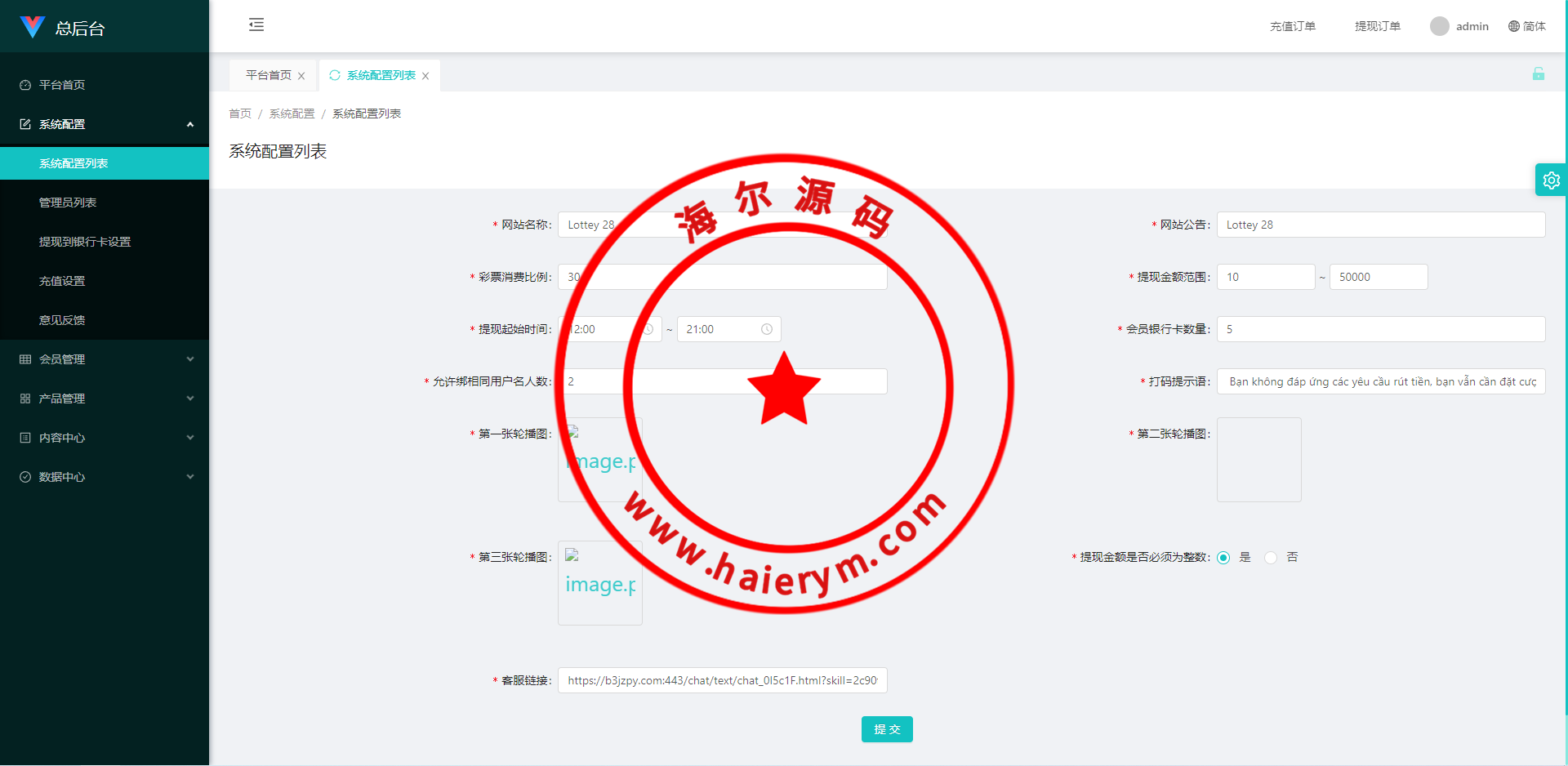Click the globe language icon
The image size is (1568, 766).
[1513, 26]
